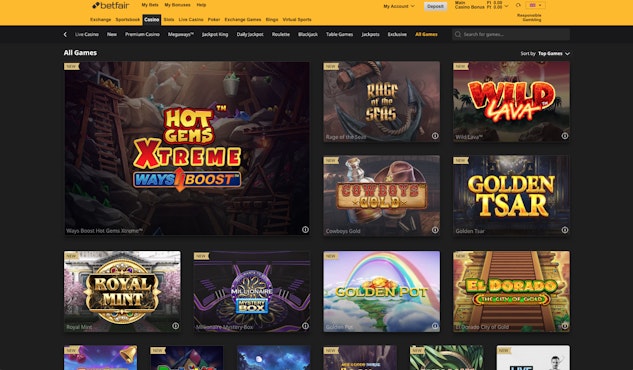Click the back arrow in the category bar
The width and height of the screenshot is (633, 370).
point(65,35)
